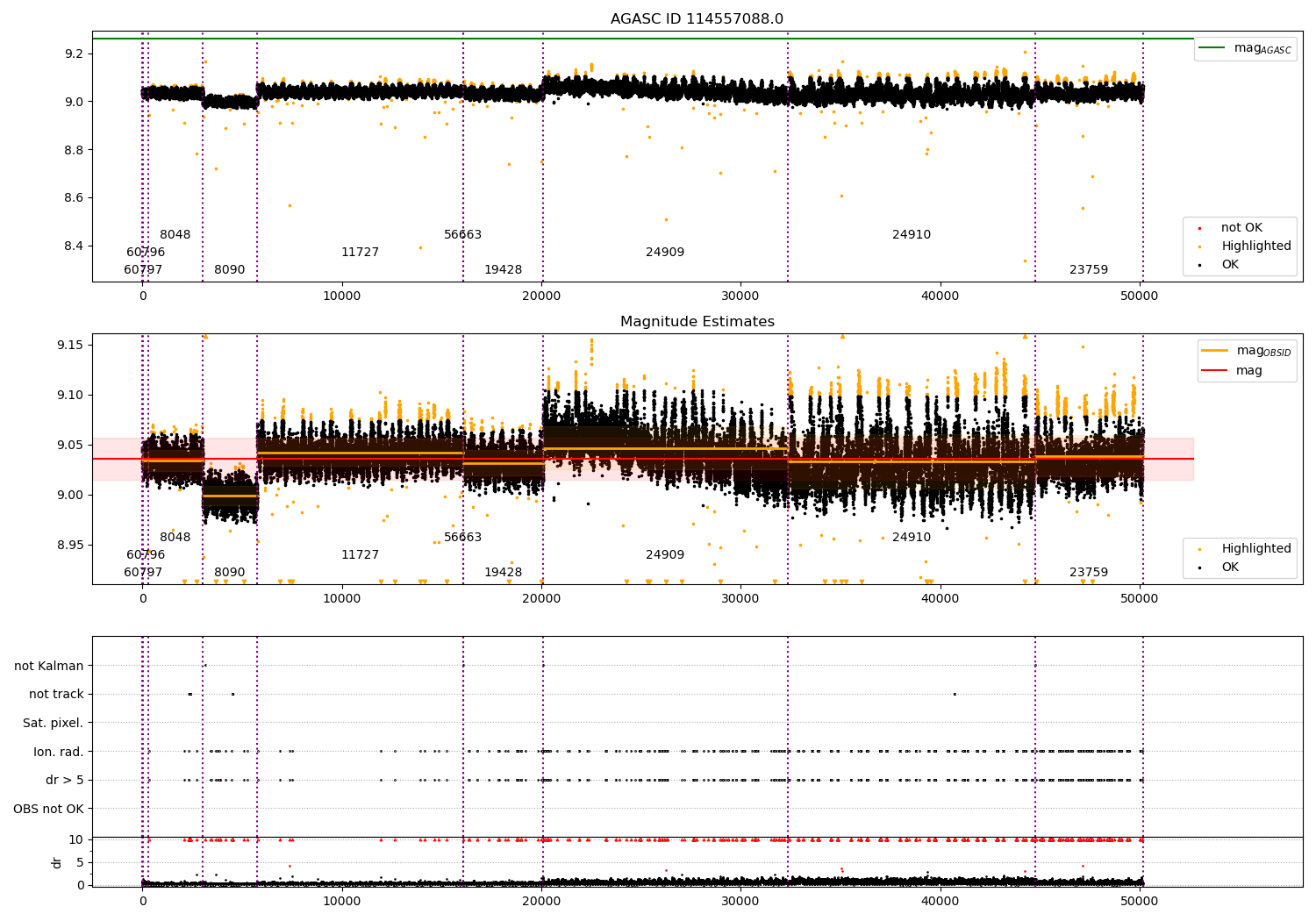
Task: Click OBSID label 19428 in top plot
Action: coord(503,270)
